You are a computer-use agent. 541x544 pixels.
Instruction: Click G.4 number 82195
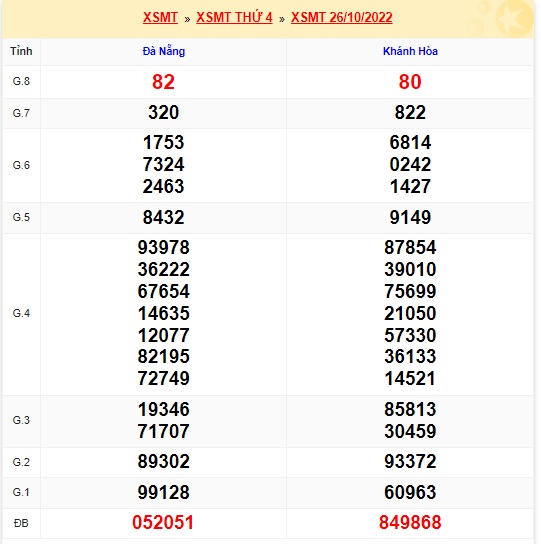click(x=163, y=356)
